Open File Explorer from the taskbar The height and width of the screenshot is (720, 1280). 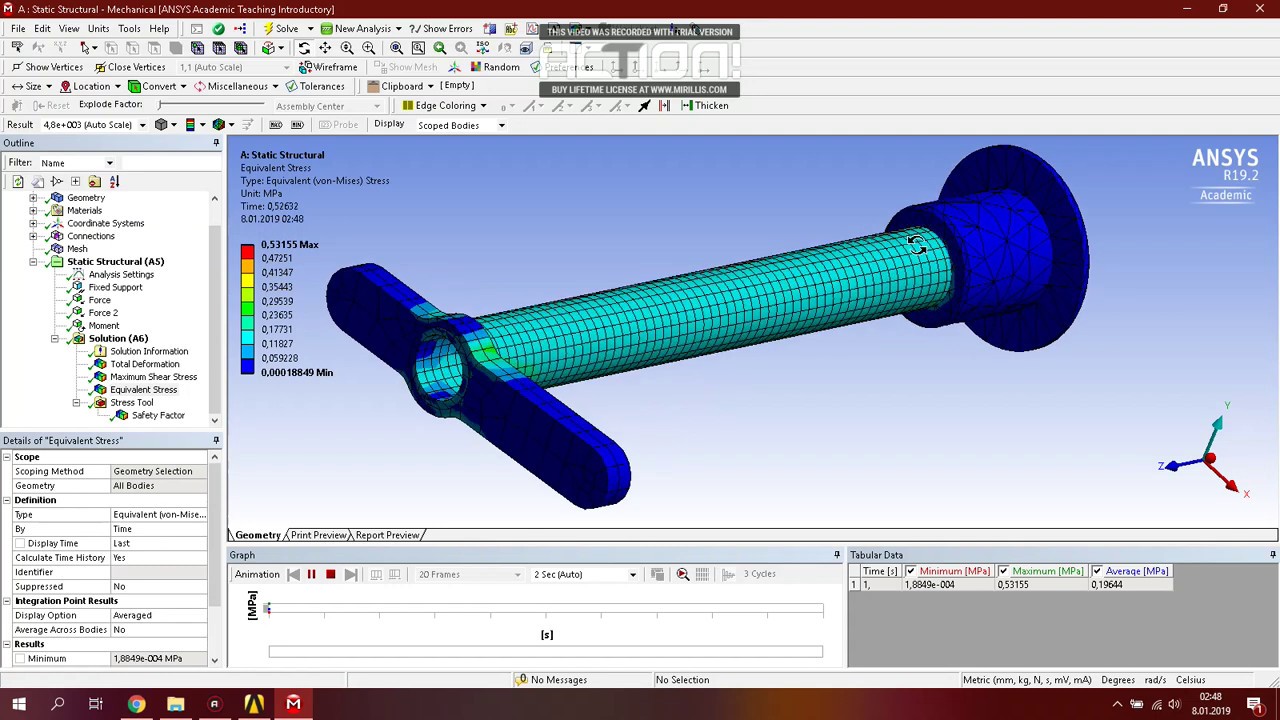click(x=175, y=704)
